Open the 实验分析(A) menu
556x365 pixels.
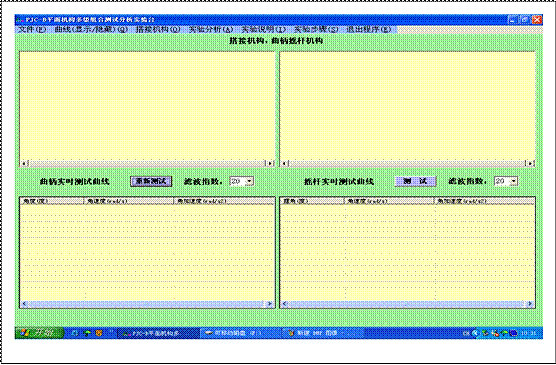(211, 29)
